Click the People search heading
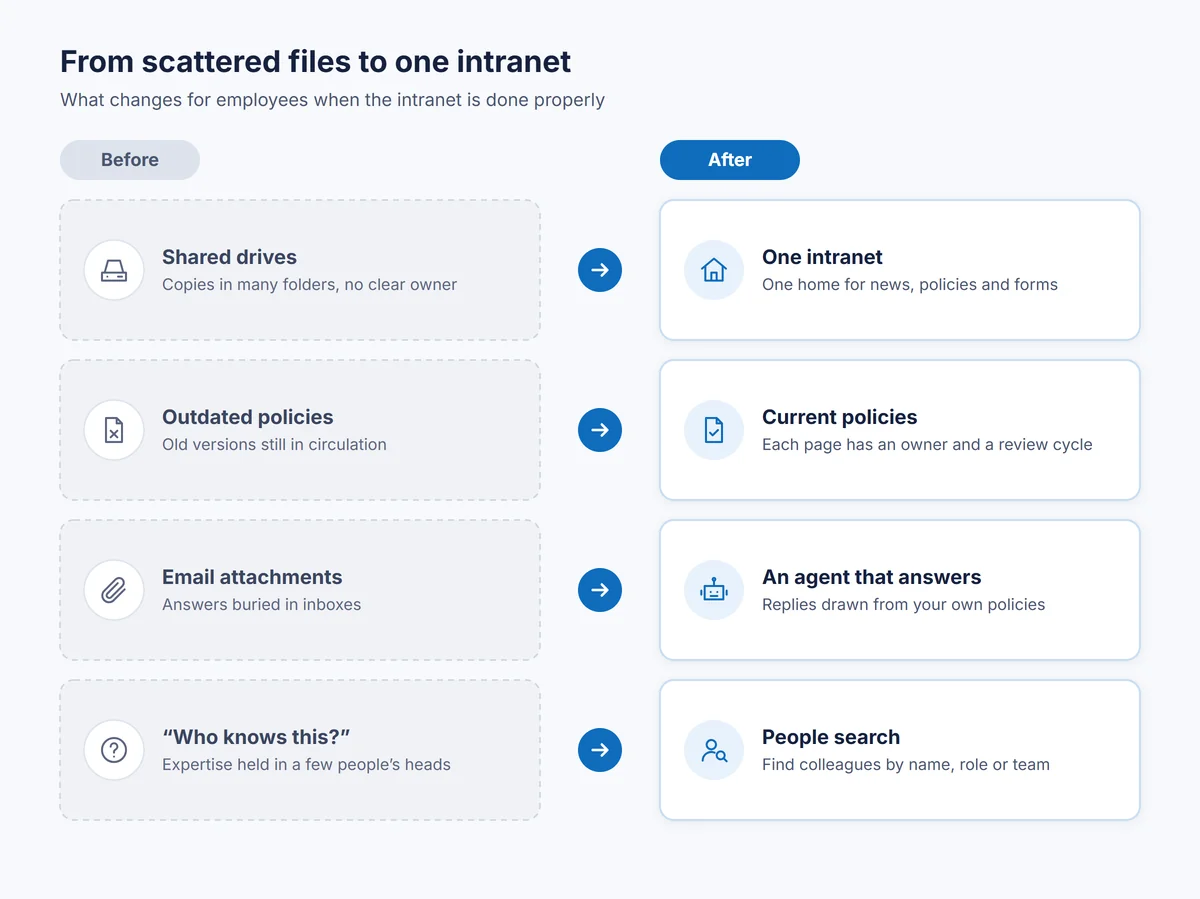Screen dimensions: 1200x899 831,737
